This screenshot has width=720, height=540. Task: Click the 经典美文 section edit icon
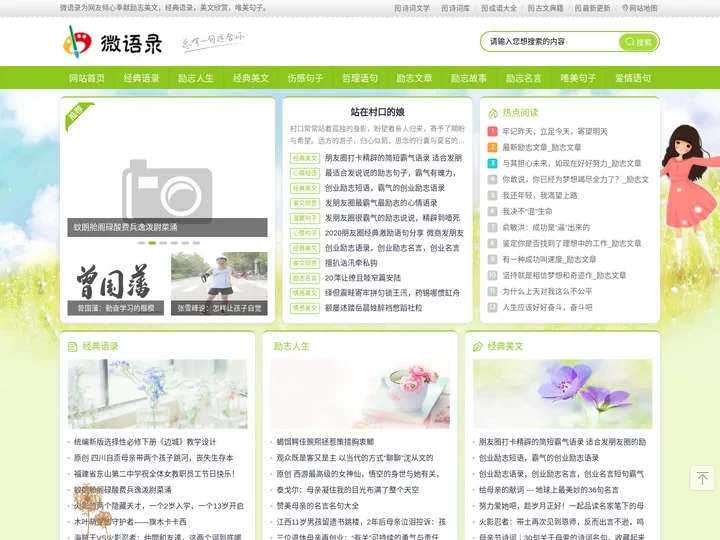click(x=478, y=347)
